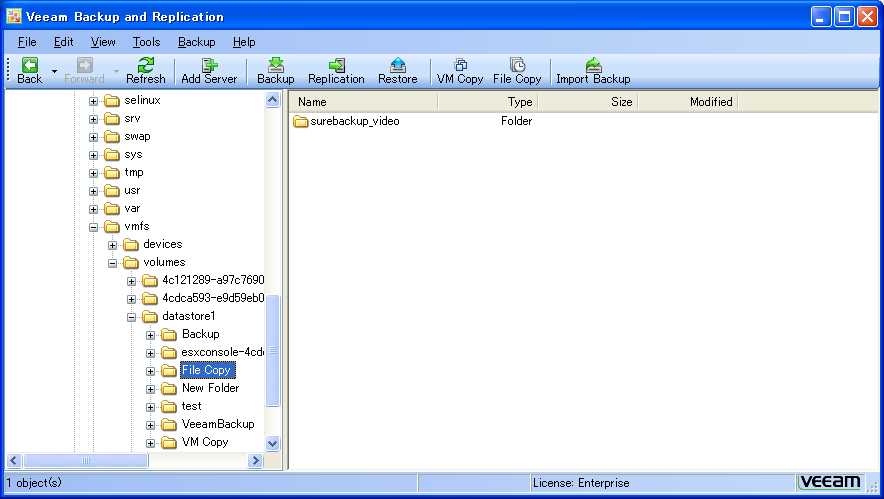The height and width of the screenshot is (499, 884).
Task: Expand the selinux folder node
Action: click(x=94, y=101)
